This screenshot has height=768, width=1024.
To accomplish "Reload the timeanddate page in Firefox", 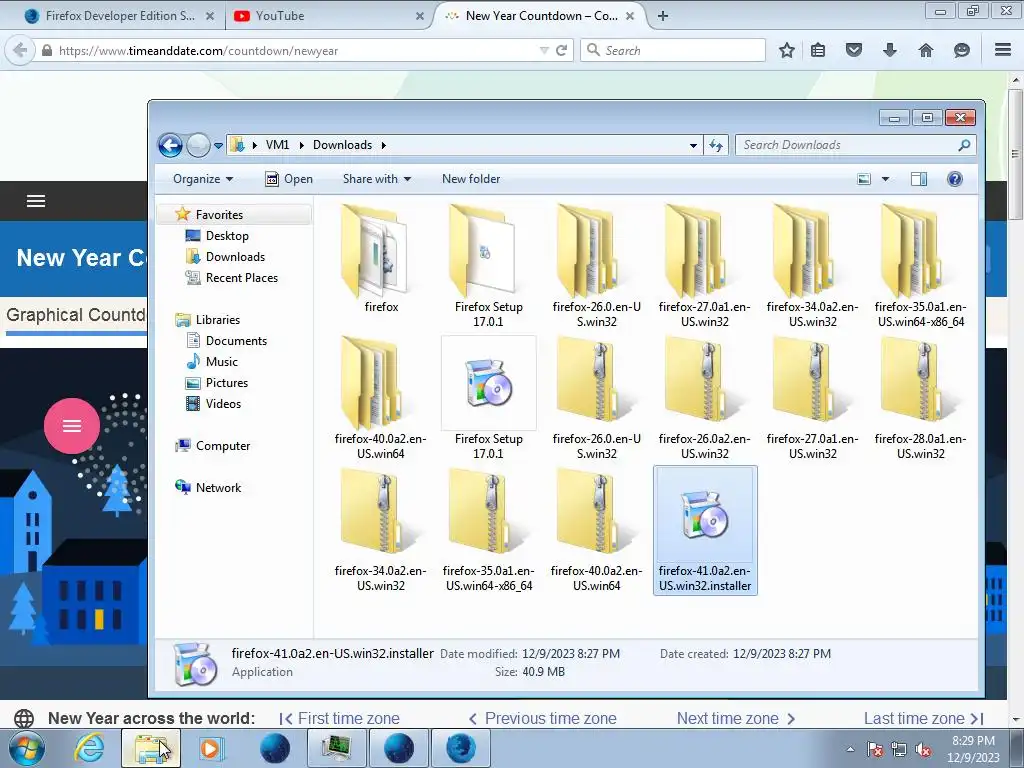I will pyautogui.click(x=561, y=50).
